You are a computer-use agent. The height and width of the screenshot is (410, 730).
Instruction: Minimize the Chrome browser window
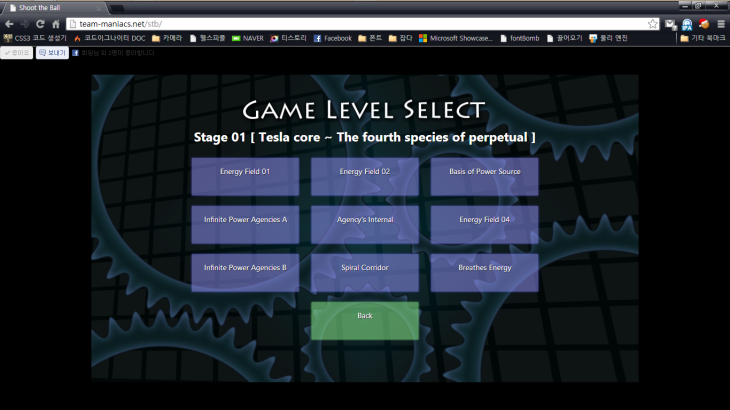tap(685, 6)
